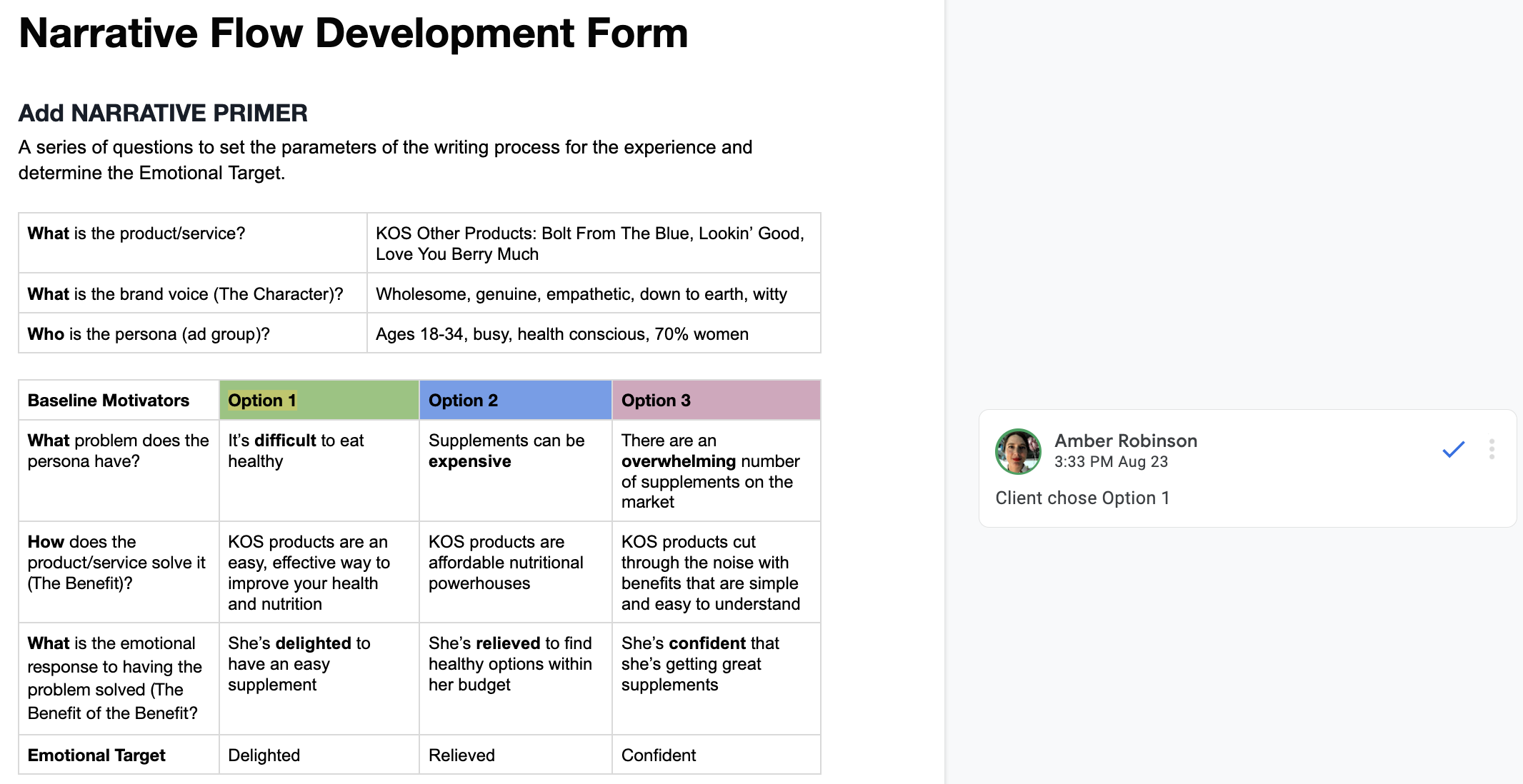Click Amber Robinson's avatar photo
1523x784 pixels.
pos(1018,451)
